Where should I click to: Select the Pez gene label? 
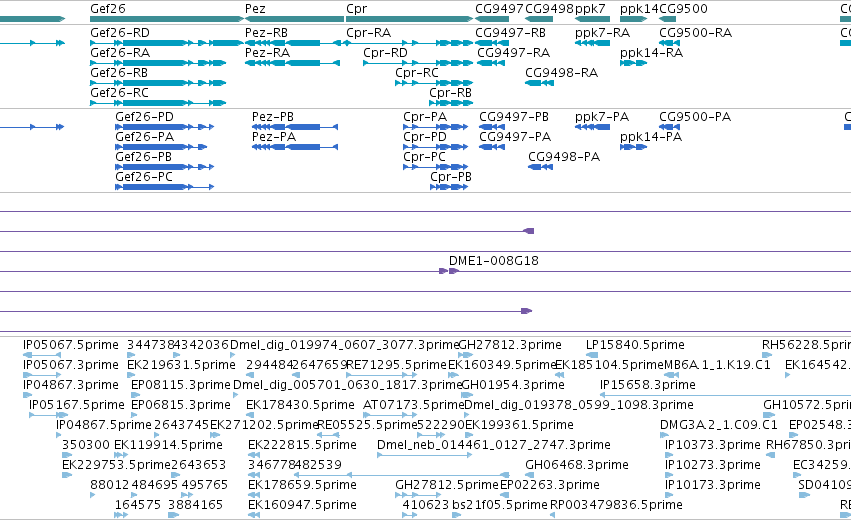[255, 9]
